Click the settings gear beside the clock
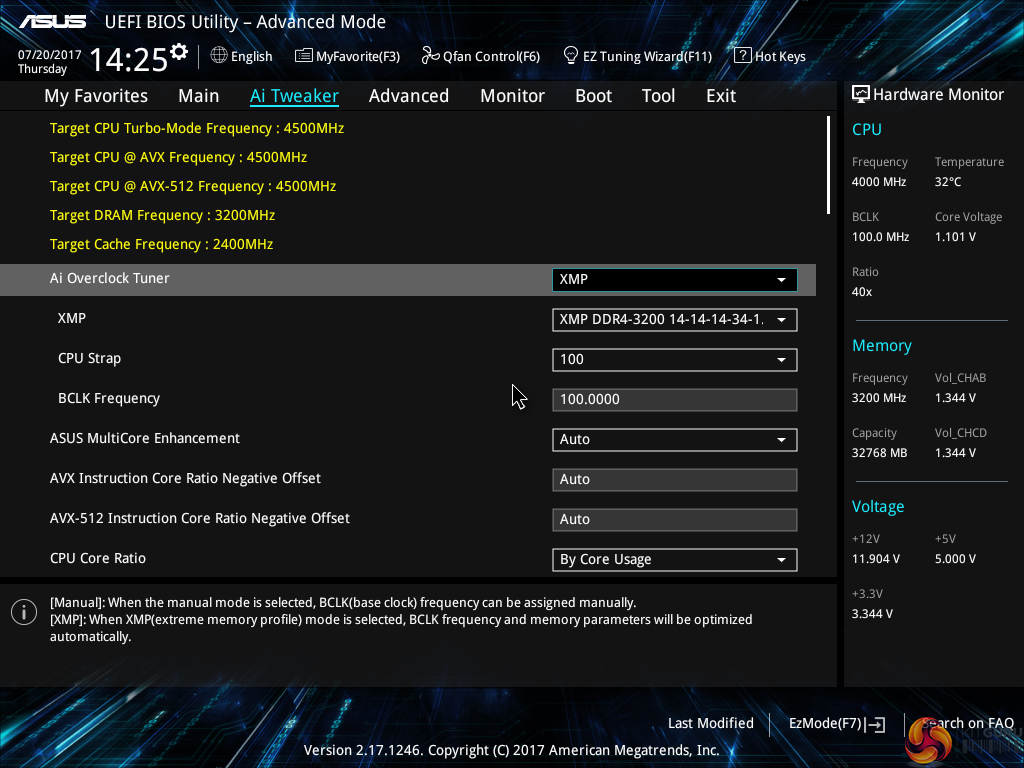Screen dimensions: 1024x768 tap(179, 51)
